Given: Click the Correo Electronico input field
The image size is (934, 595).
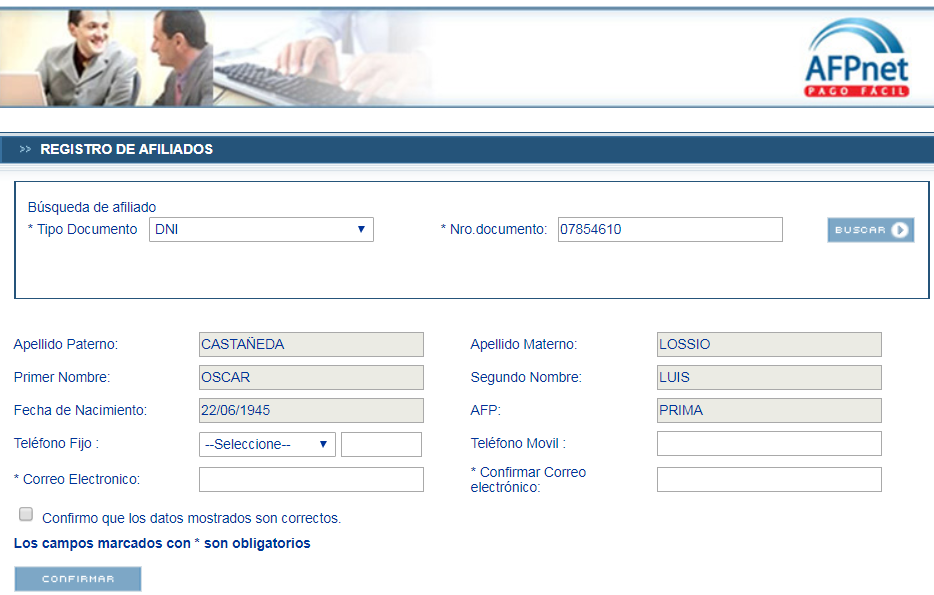Looking at the screenshot, I should click(x=311, y=479).
